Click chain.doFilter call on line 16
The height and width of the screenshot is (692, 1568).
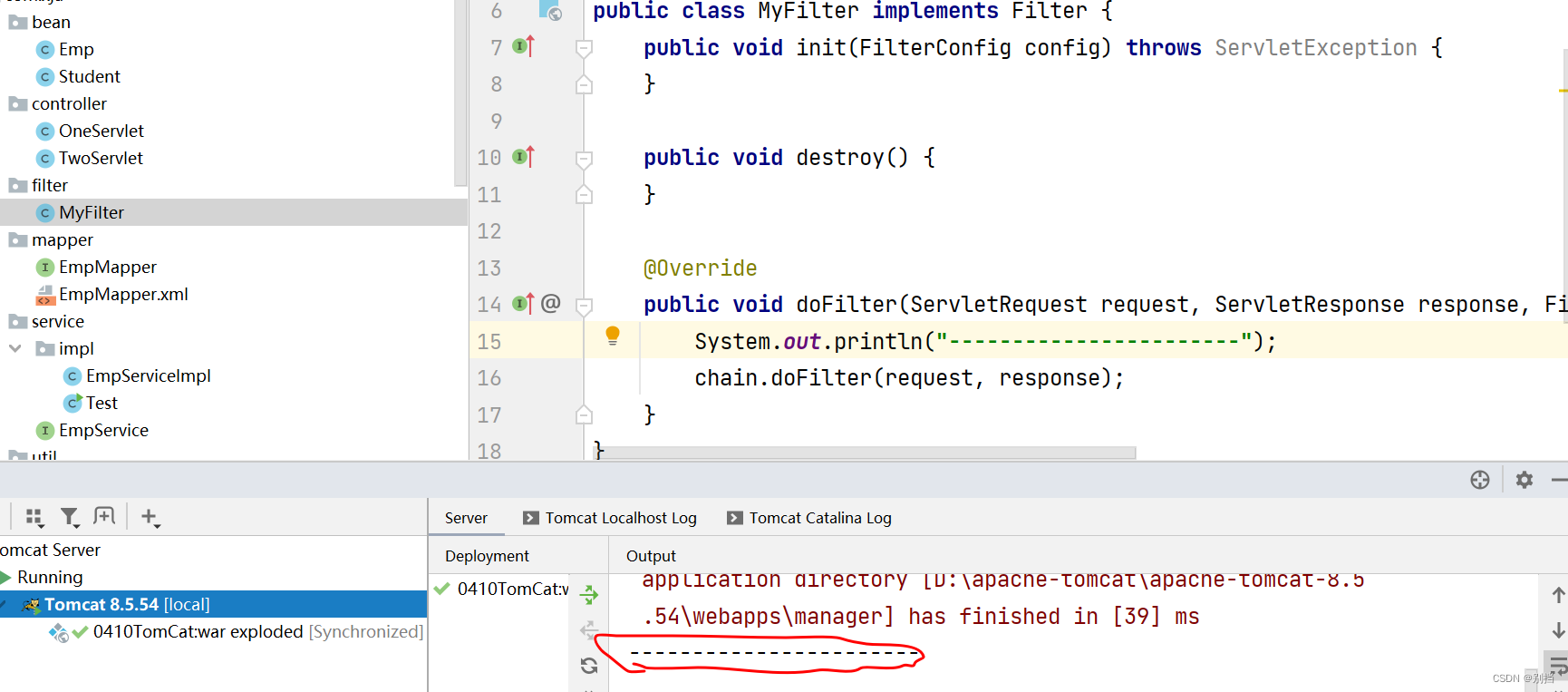pos(909,378)
